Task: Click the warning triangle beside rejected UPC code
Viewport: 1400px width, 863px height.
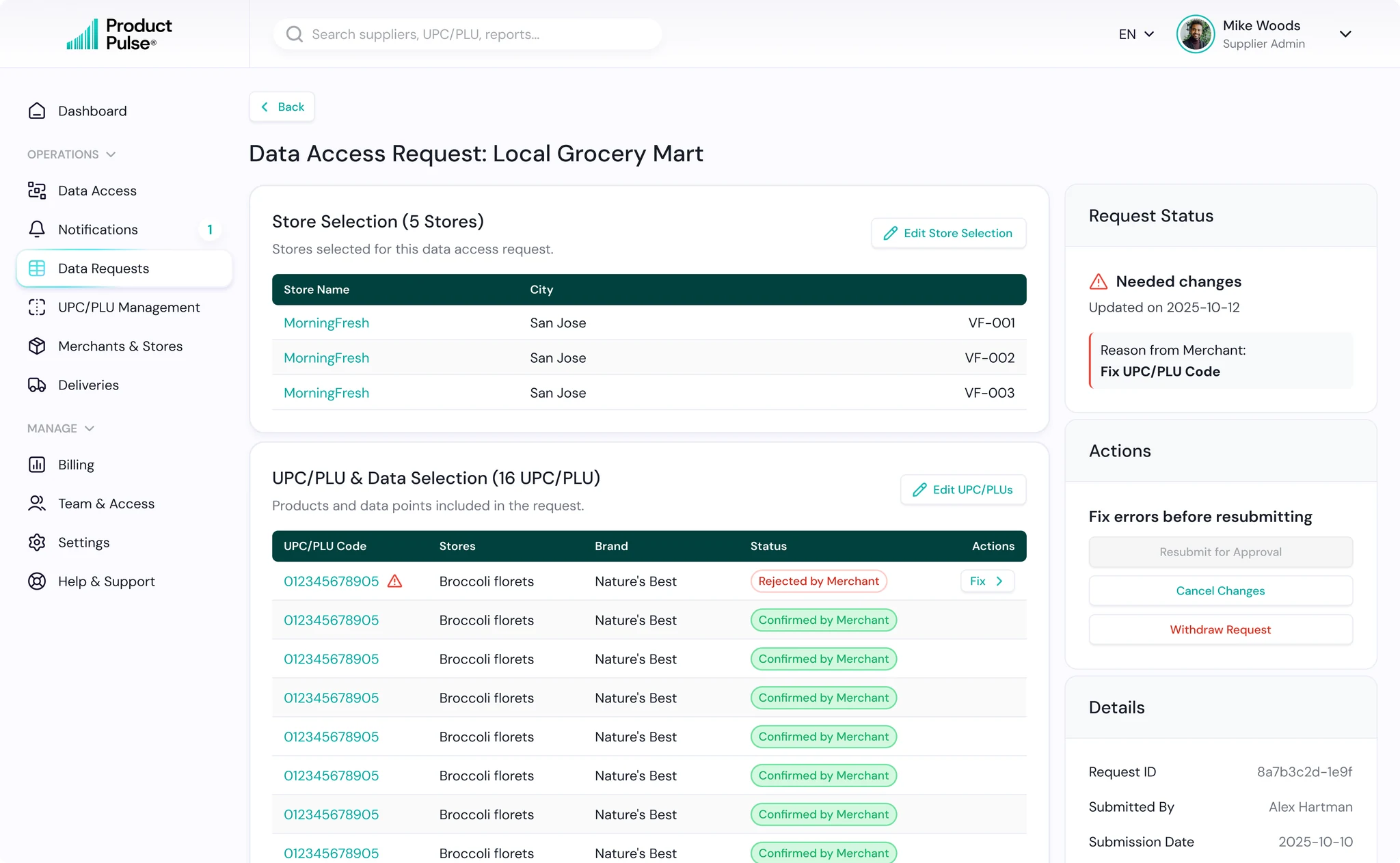Action: click(x=395, y=581)
